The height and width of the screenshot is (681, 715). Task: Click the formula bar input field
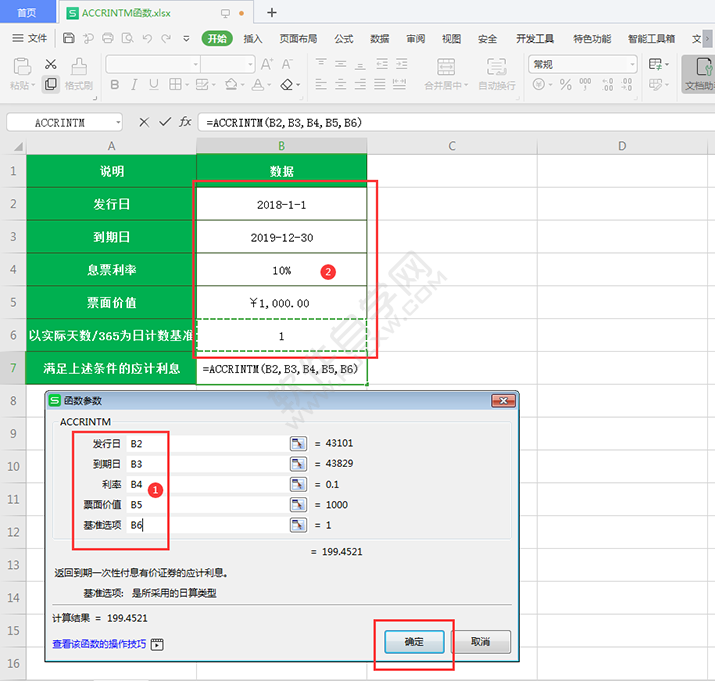456,122
